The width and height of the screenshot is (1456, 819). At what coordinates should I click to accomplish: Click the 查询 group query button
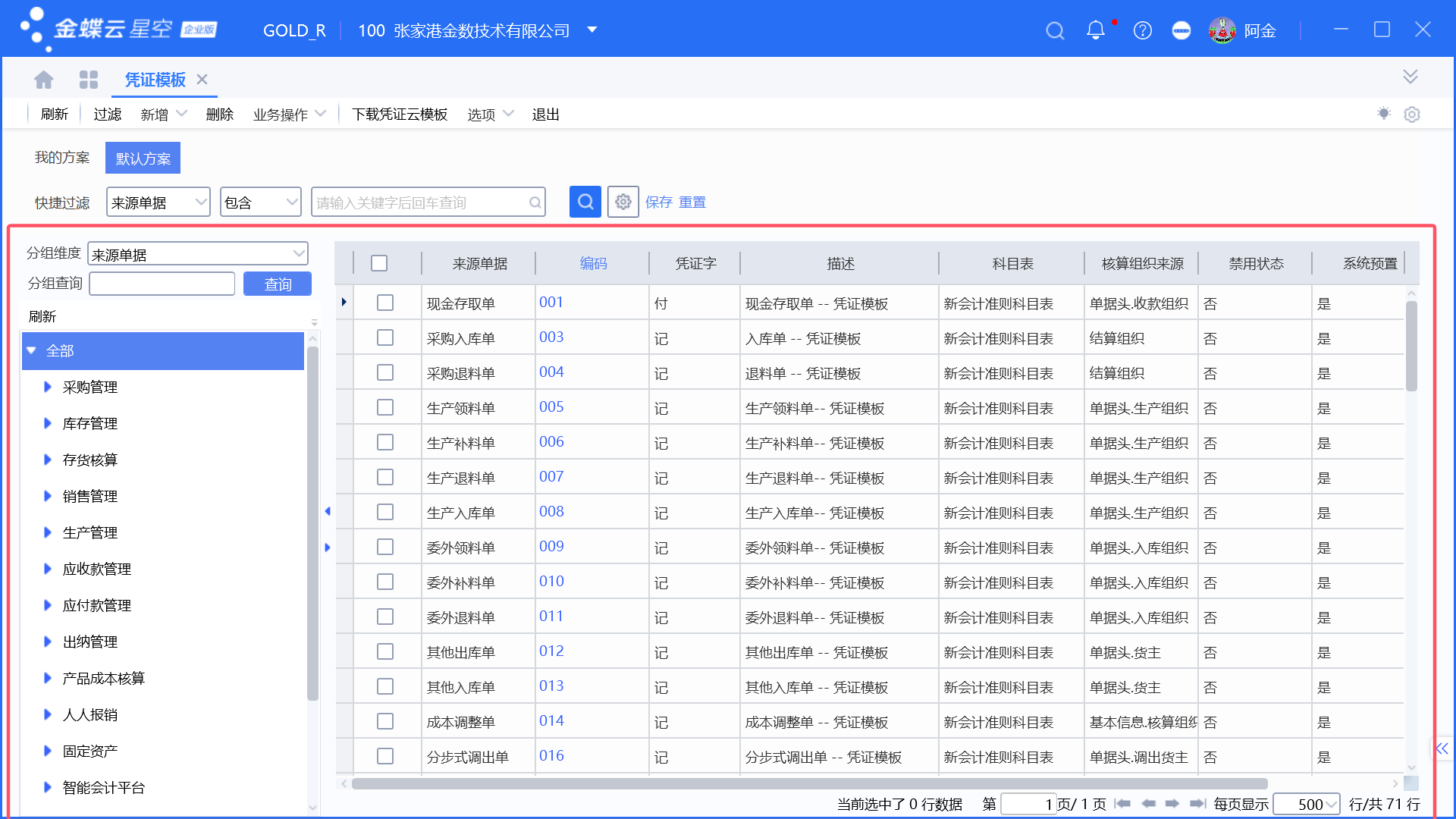(278, 284)
